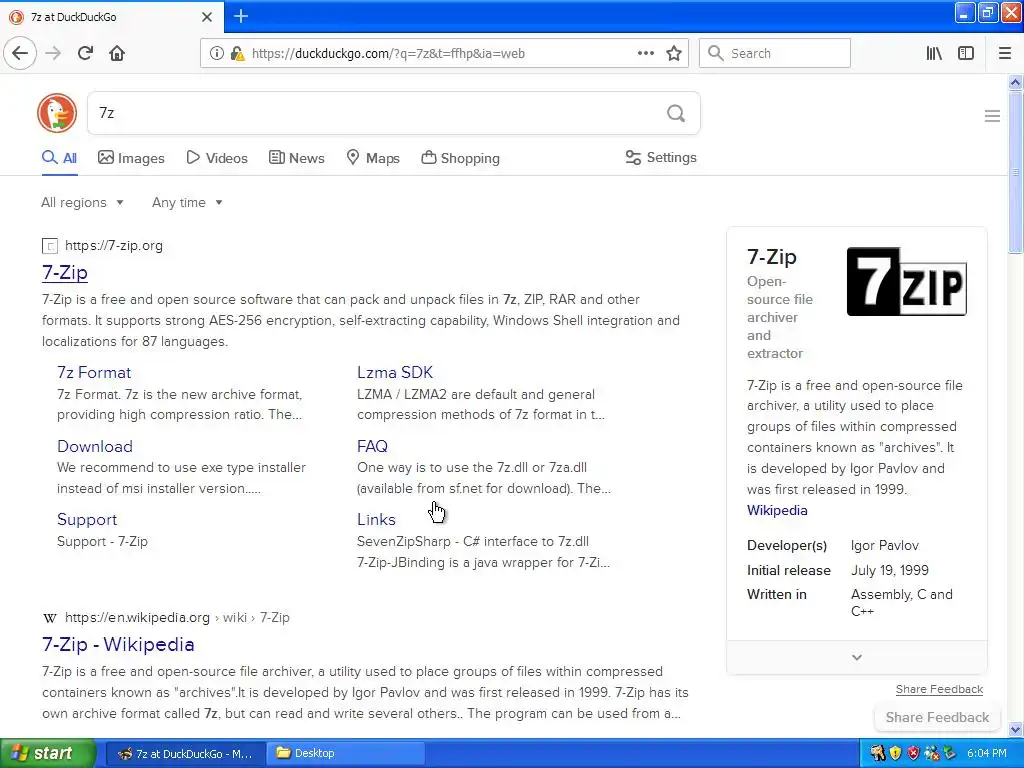Close the 7z at DuckDuckGo tab
The image size is (1024, 768).
(x=206, y=17)
